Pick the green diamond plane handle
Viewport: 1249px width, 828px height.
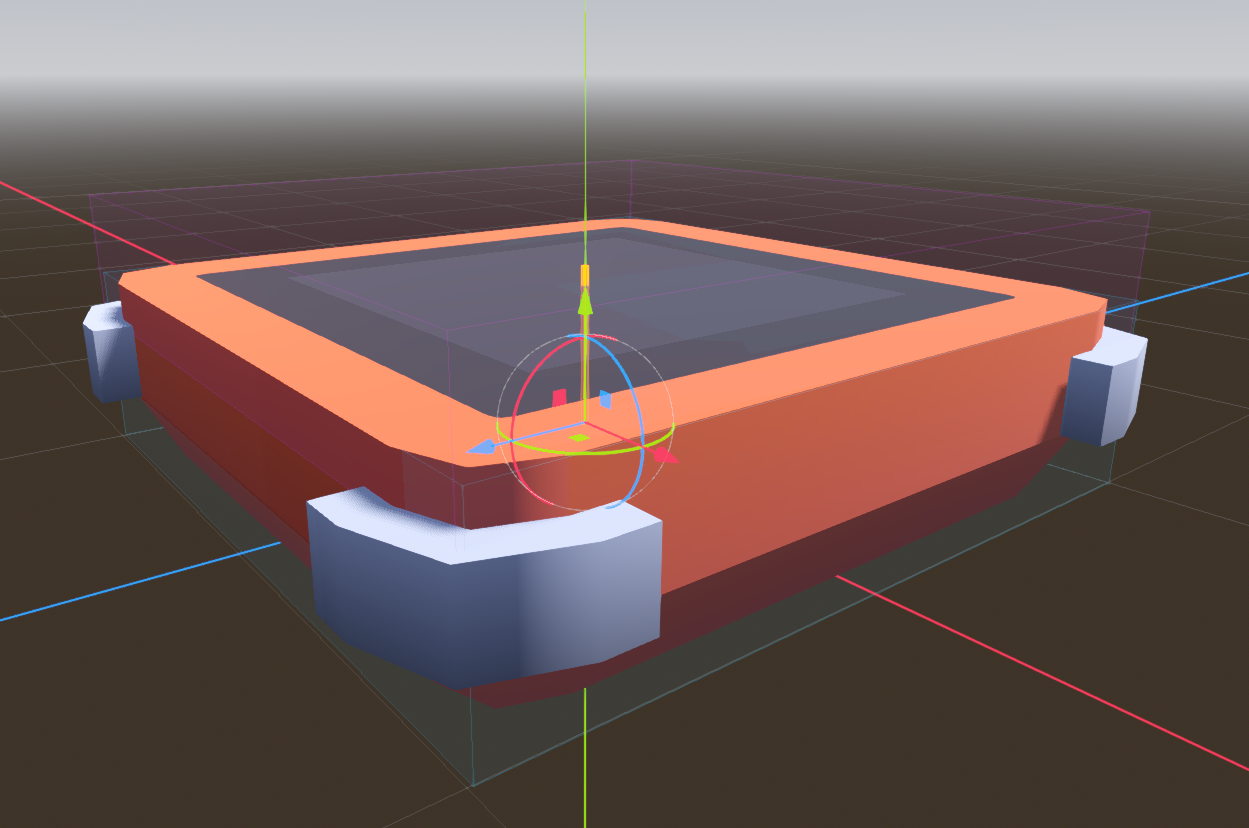(x=578, y=438)
